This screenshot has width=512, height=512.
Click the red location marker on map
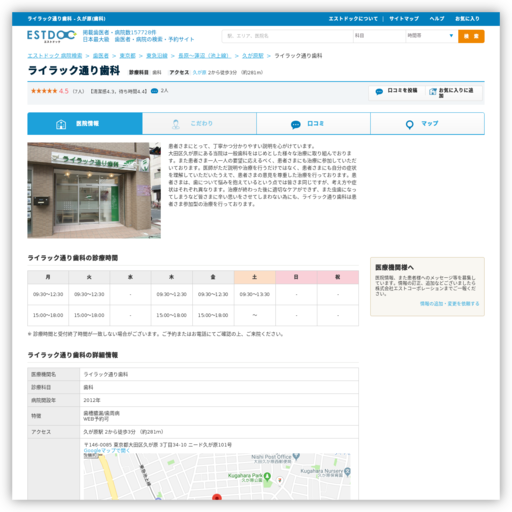(217, 497)
